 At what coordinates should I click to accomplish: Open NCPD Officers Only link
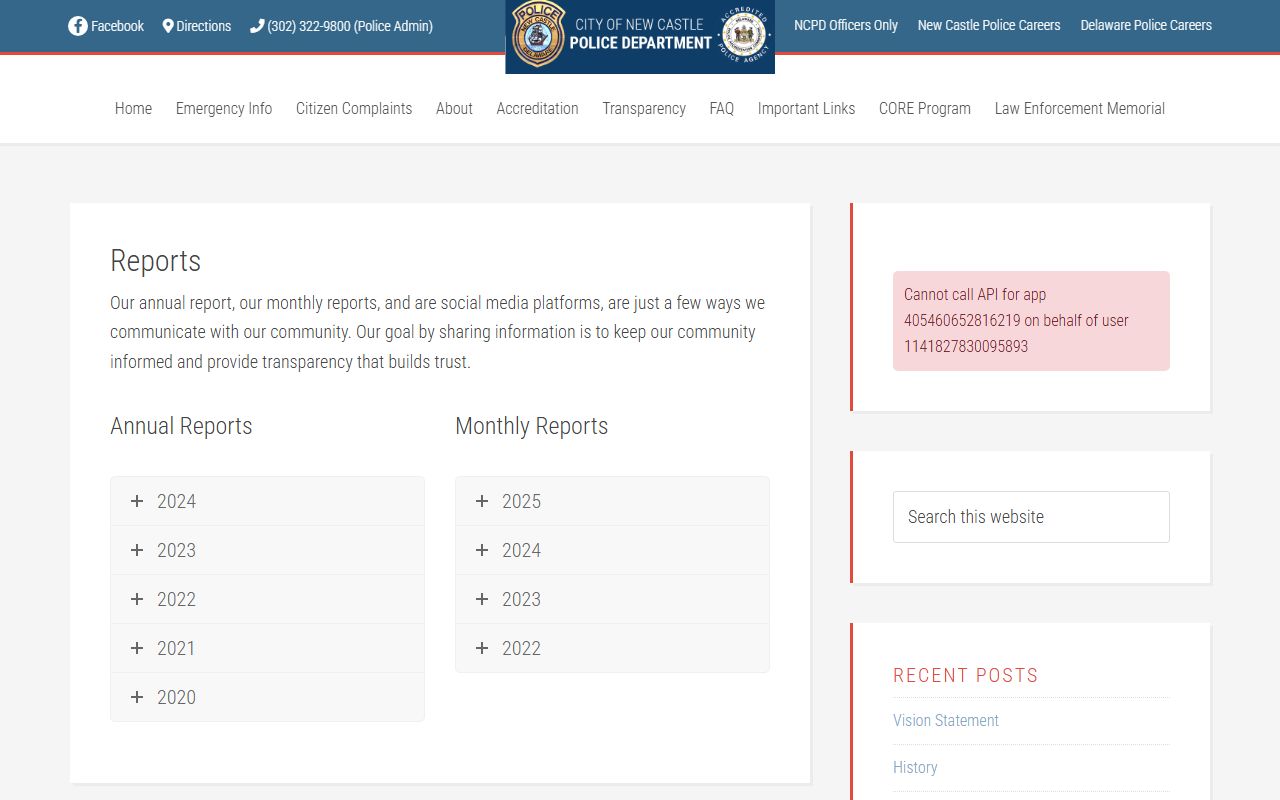[x=846, y=25]
